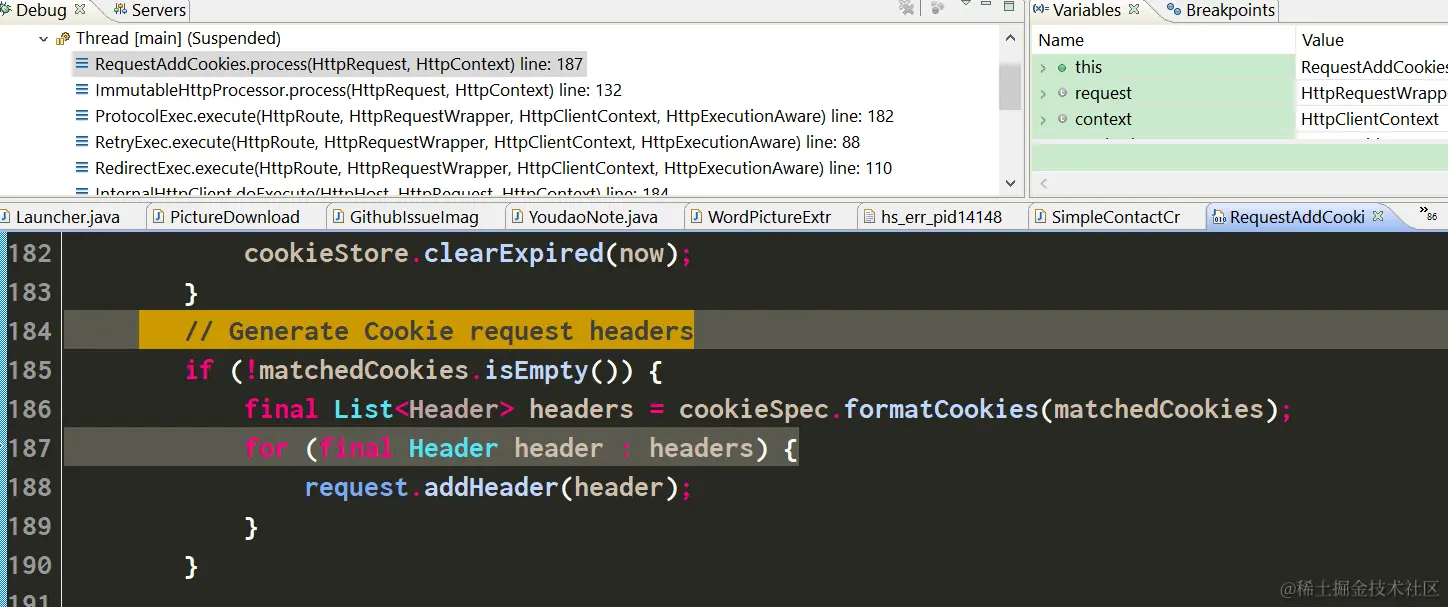Open the Servers view tab
Screen dimensions: 1448x607
tap(149, 10)
